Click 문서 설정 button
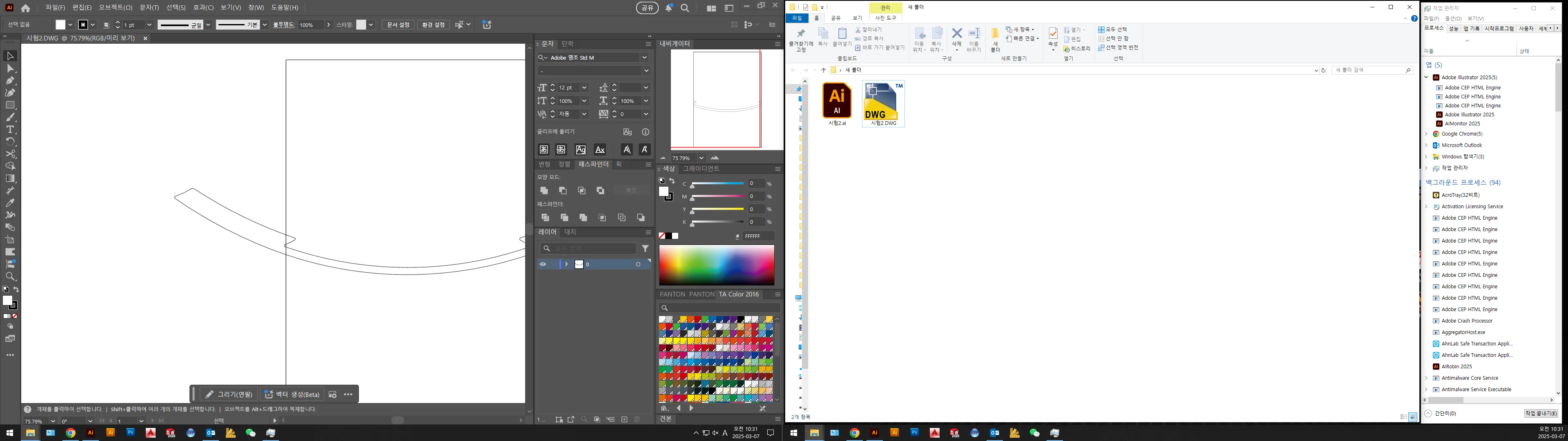The width and height of the screenshot is (1568, 441). pos(398,25)
